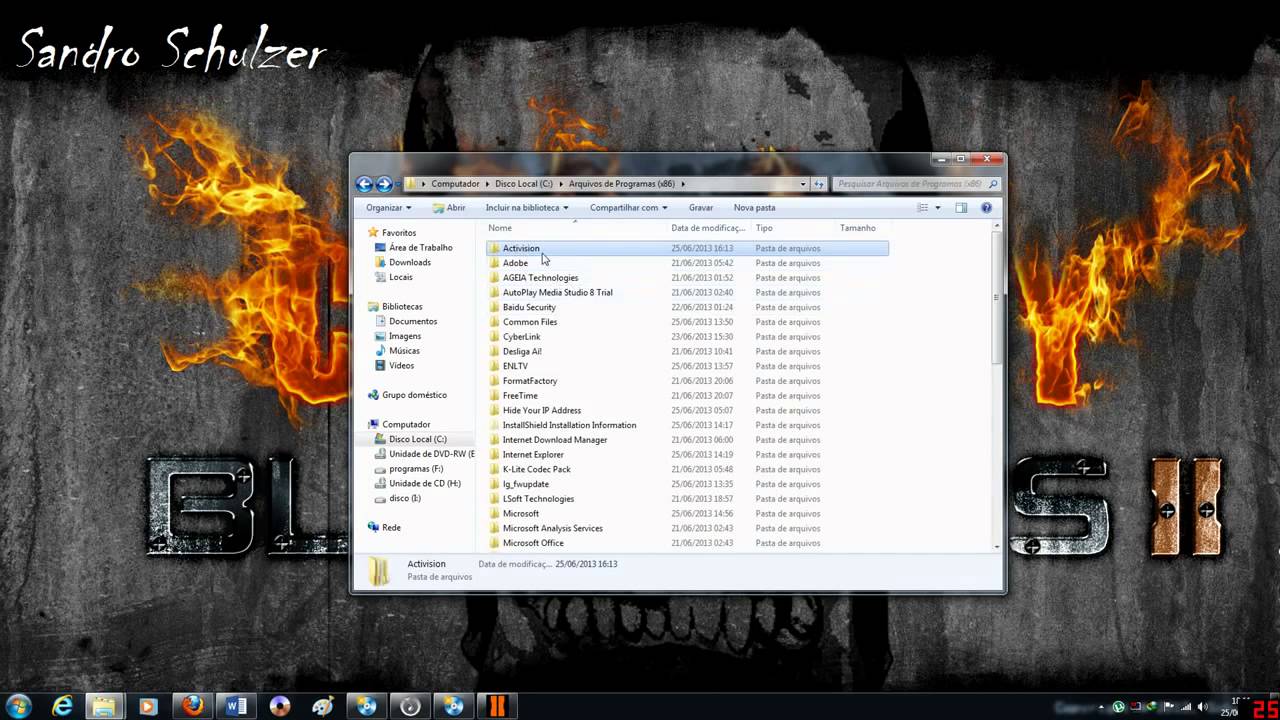The image size is (1280, 720).
Task: Open Downloads in the sidebar
Action: click(x=410, y=262)
